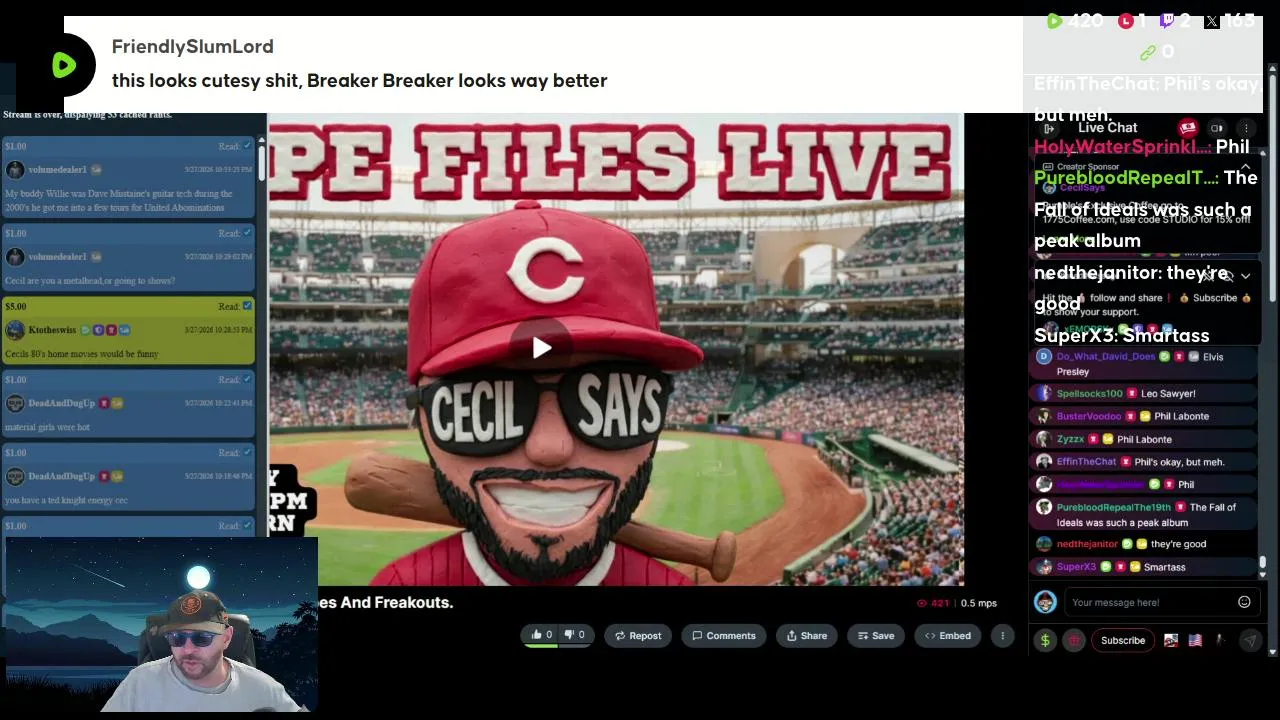Open BusterVoodoo chat username

pyautogui.click(x=1089, y=416)
